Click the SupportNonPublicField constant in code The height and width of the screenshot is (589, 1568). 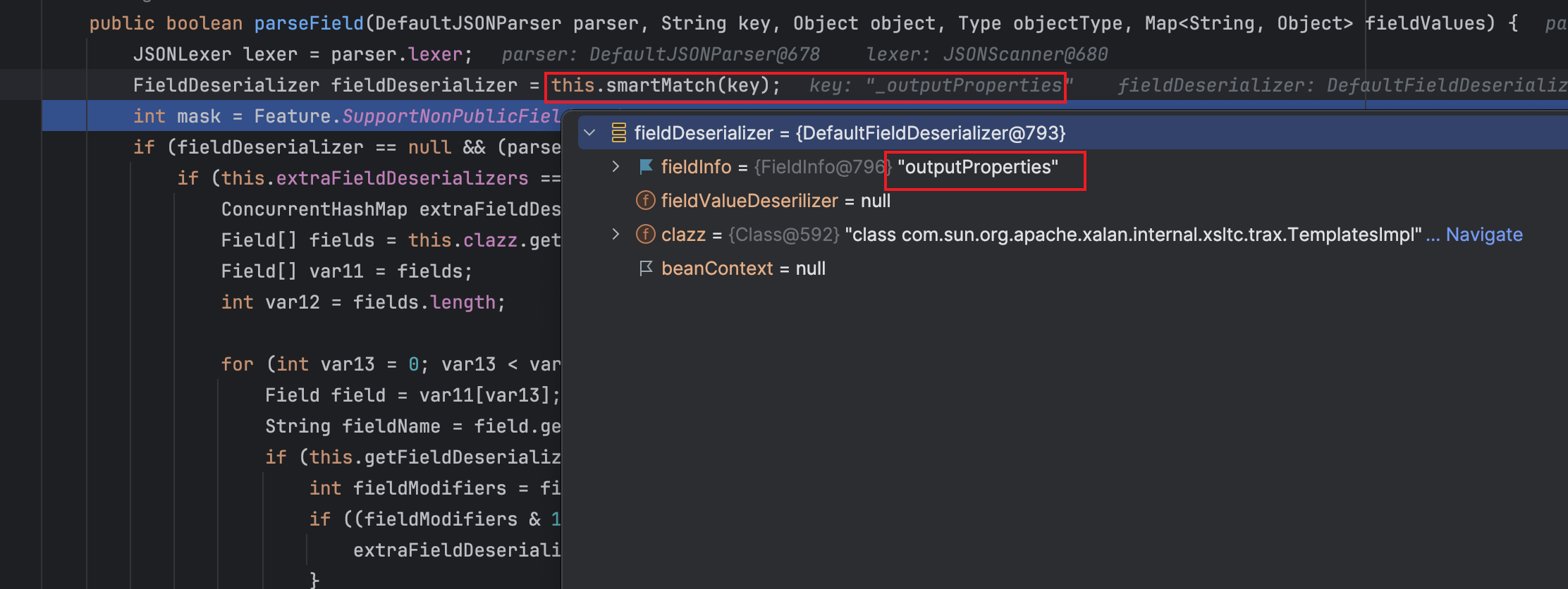(451, 116)
